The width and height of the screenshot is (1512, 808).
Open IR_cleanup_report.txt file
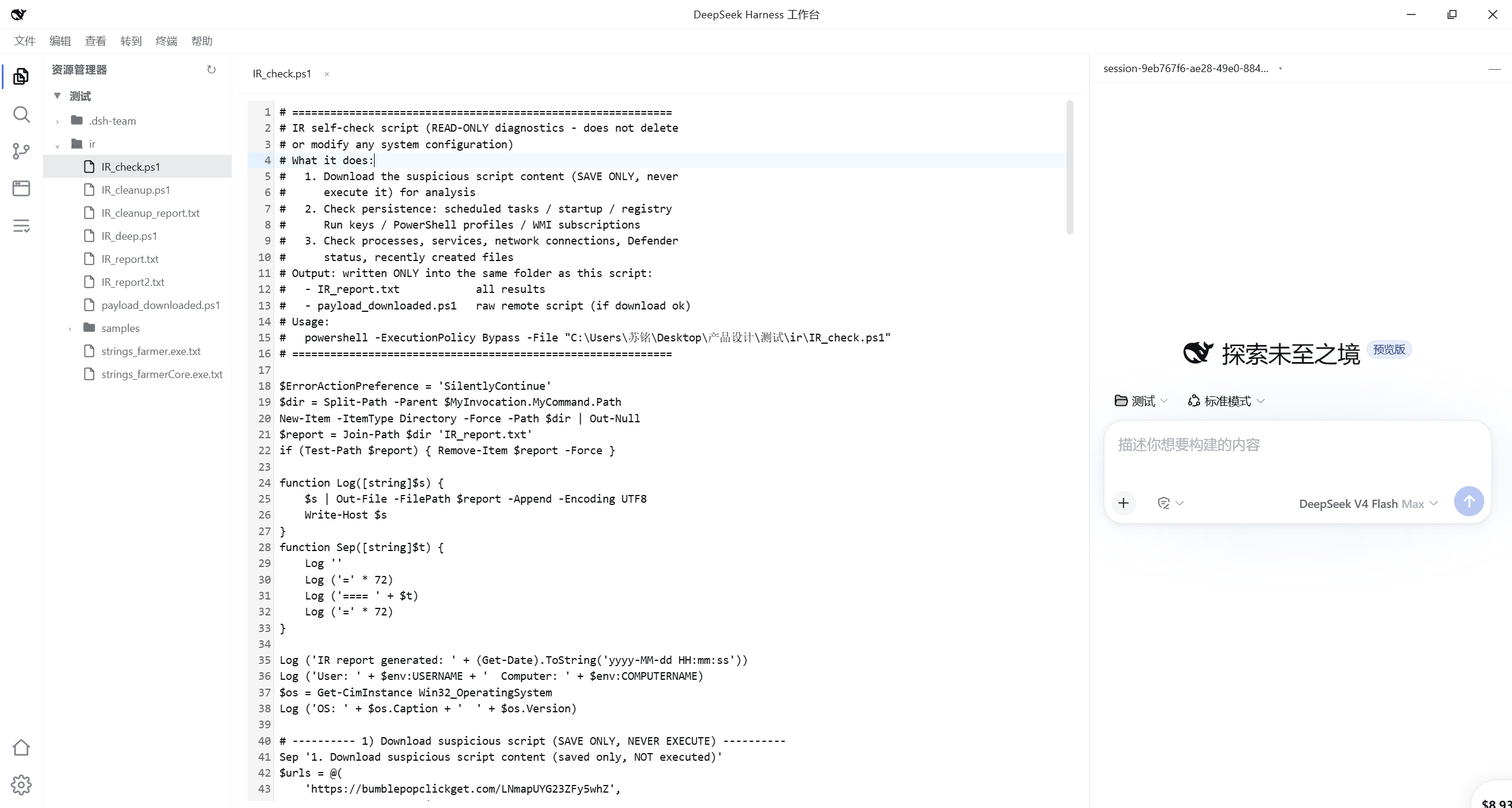click(137, 213)
